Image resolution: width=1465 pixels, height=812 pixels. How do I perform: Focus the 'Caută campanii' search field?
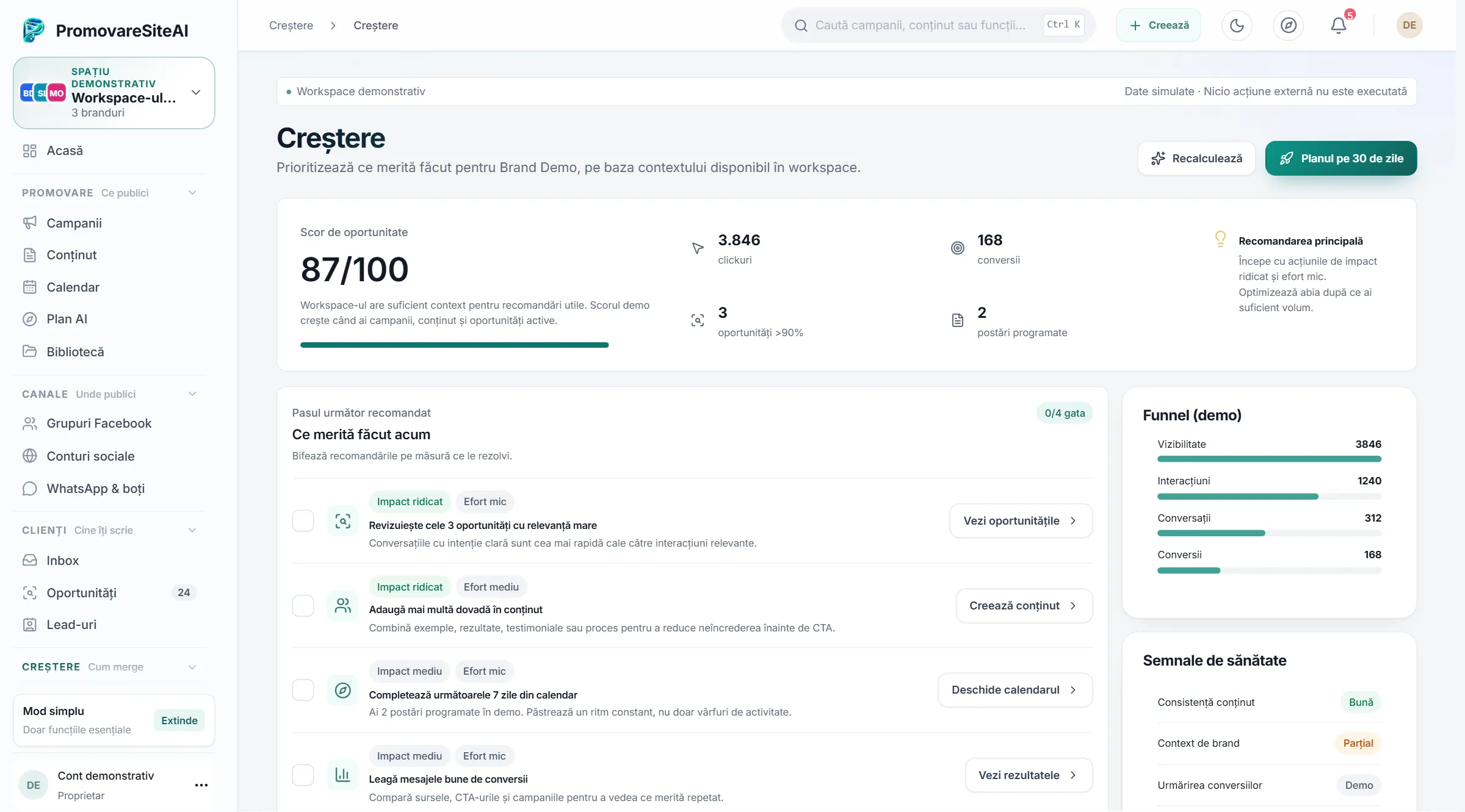(x=938, y=25)
